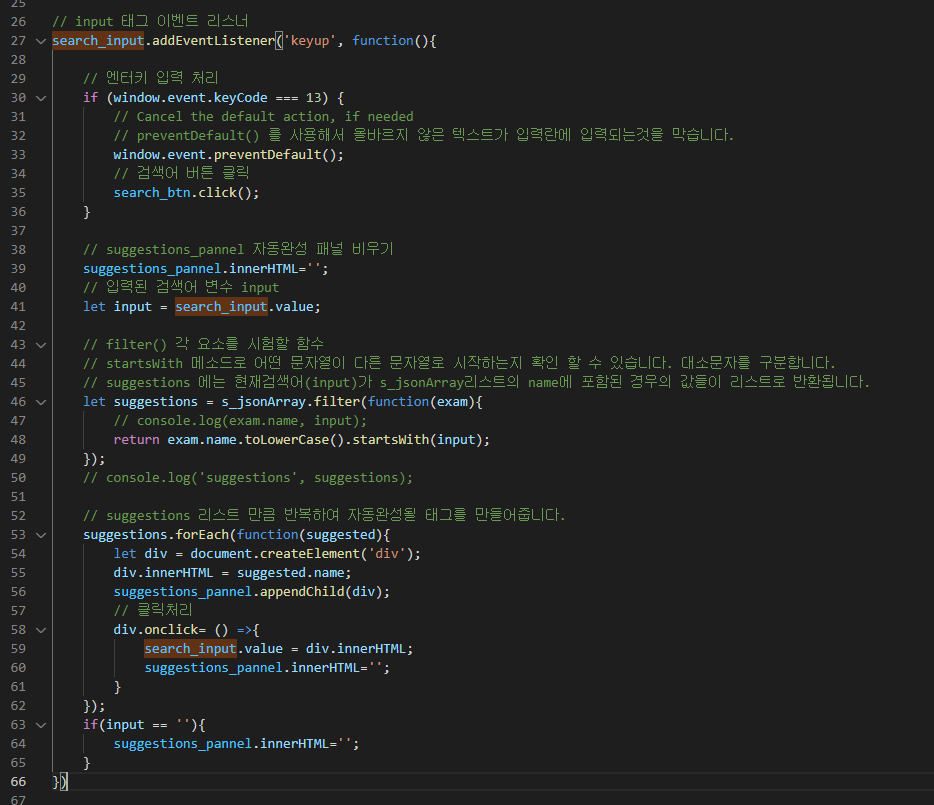Click line number 41 in the gutter

tap(18, 307)
